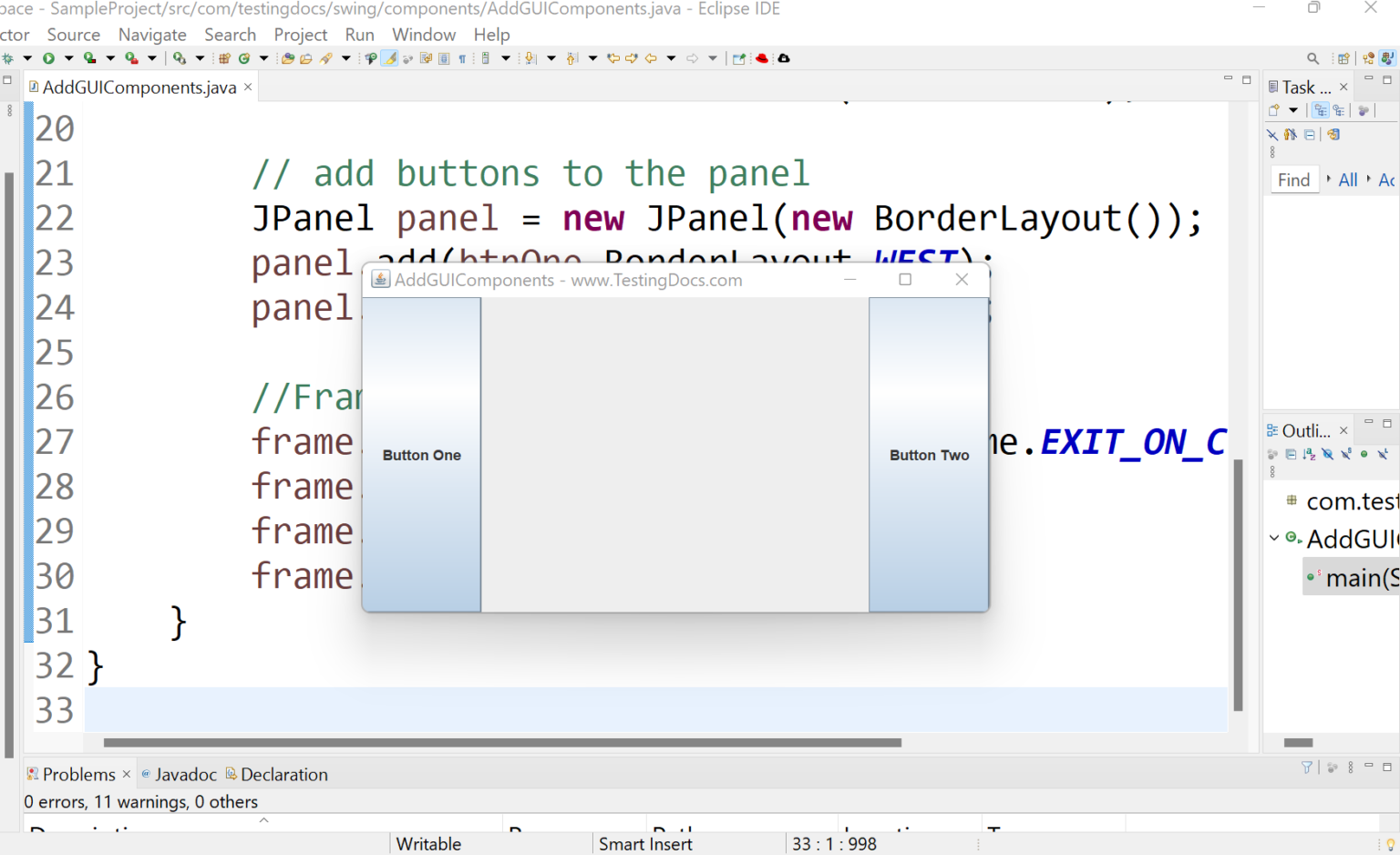The height and width of the screenshot is (855, 1400).
Task: Open the Source menu
Action: point(73,35)
